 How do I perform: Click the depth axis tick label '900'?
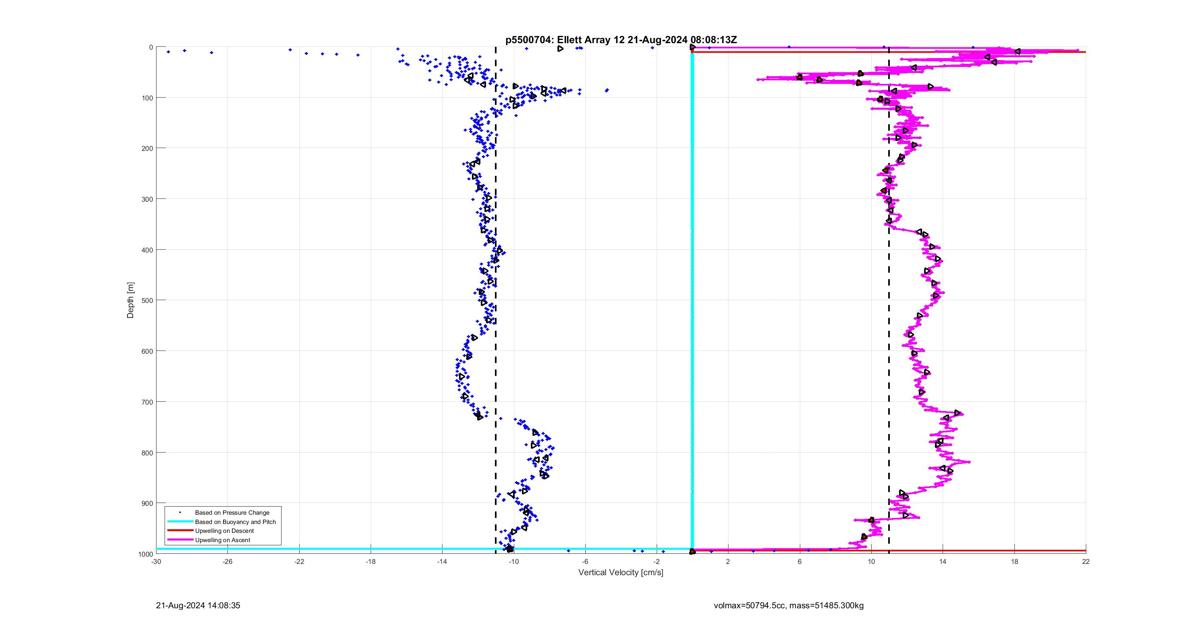point(146,503)
